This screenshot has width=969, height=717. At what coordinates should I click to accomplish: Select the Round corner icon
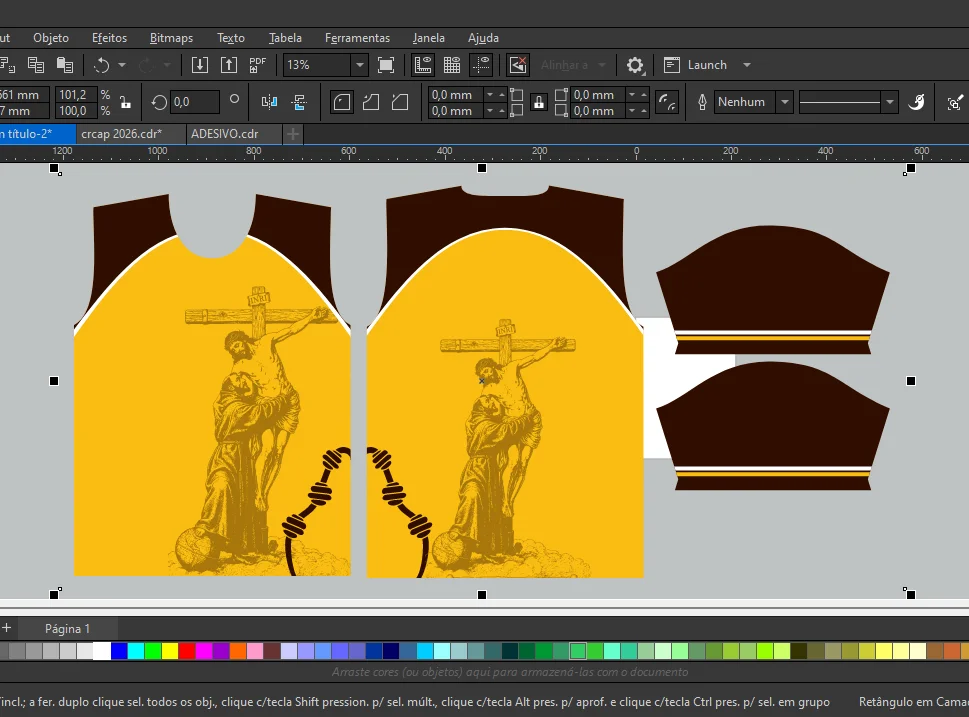(342, 102)
